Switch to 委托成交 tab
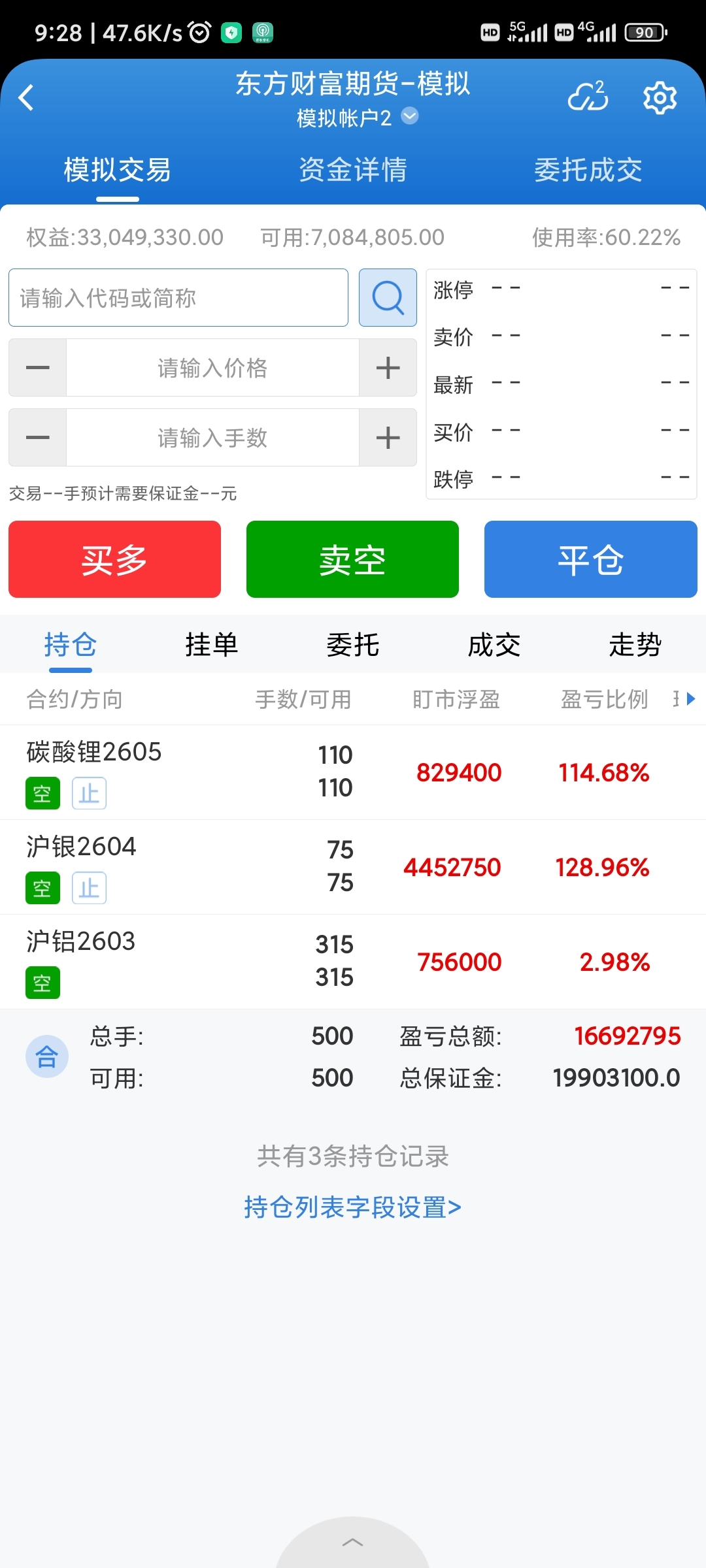Image resolution: width=706 pixels, height=1568 pixels. 588,170
